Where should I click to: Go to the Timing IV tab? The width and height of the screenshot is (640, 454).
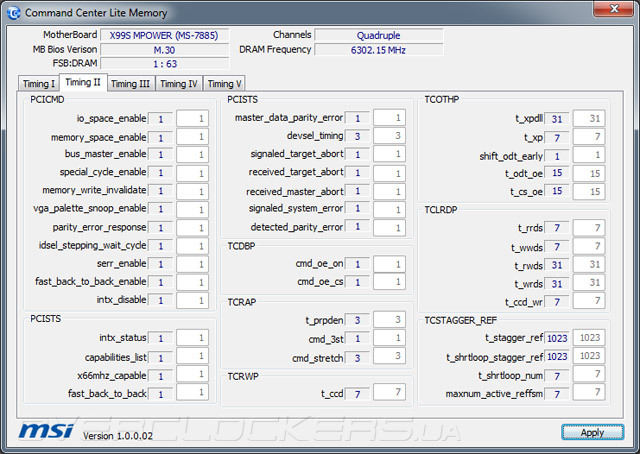(178, 84)
